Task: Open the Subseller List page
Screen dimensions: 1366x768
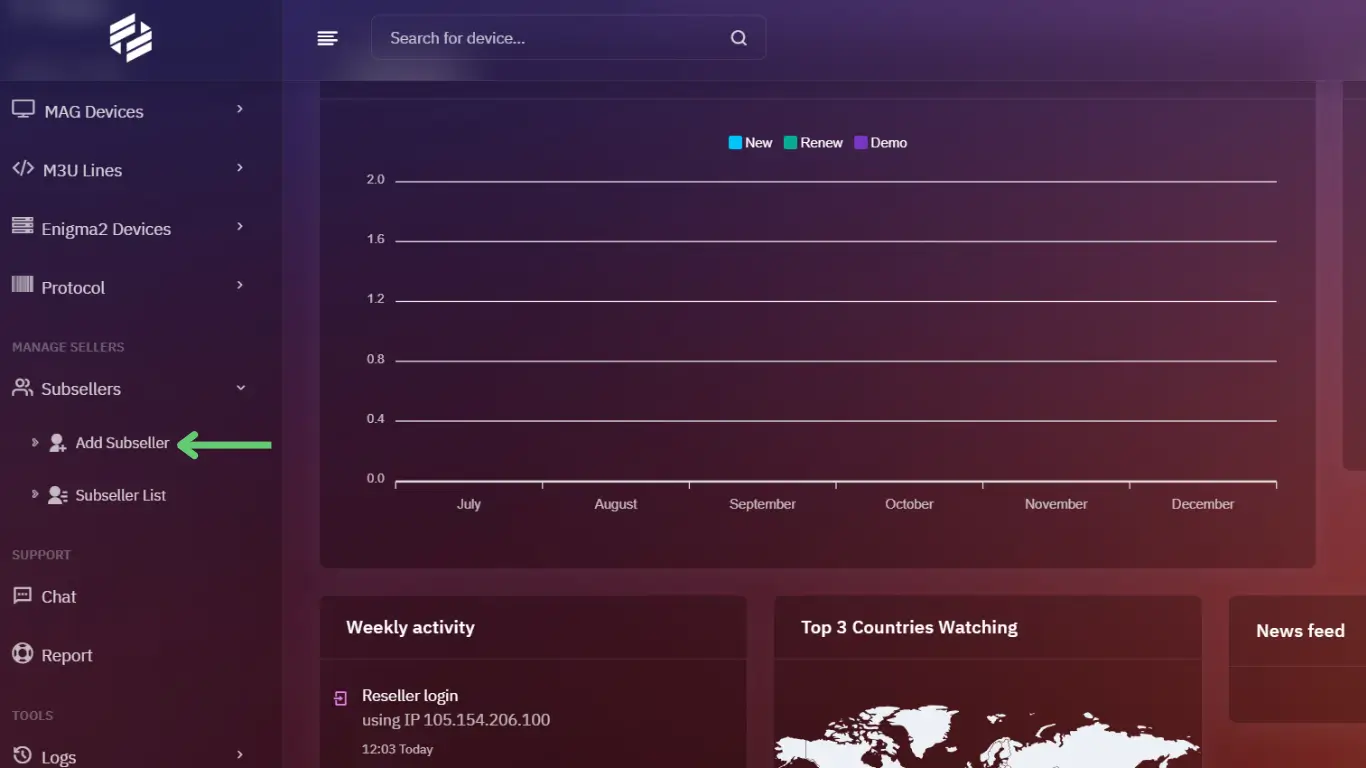Action: click(120, 495)
